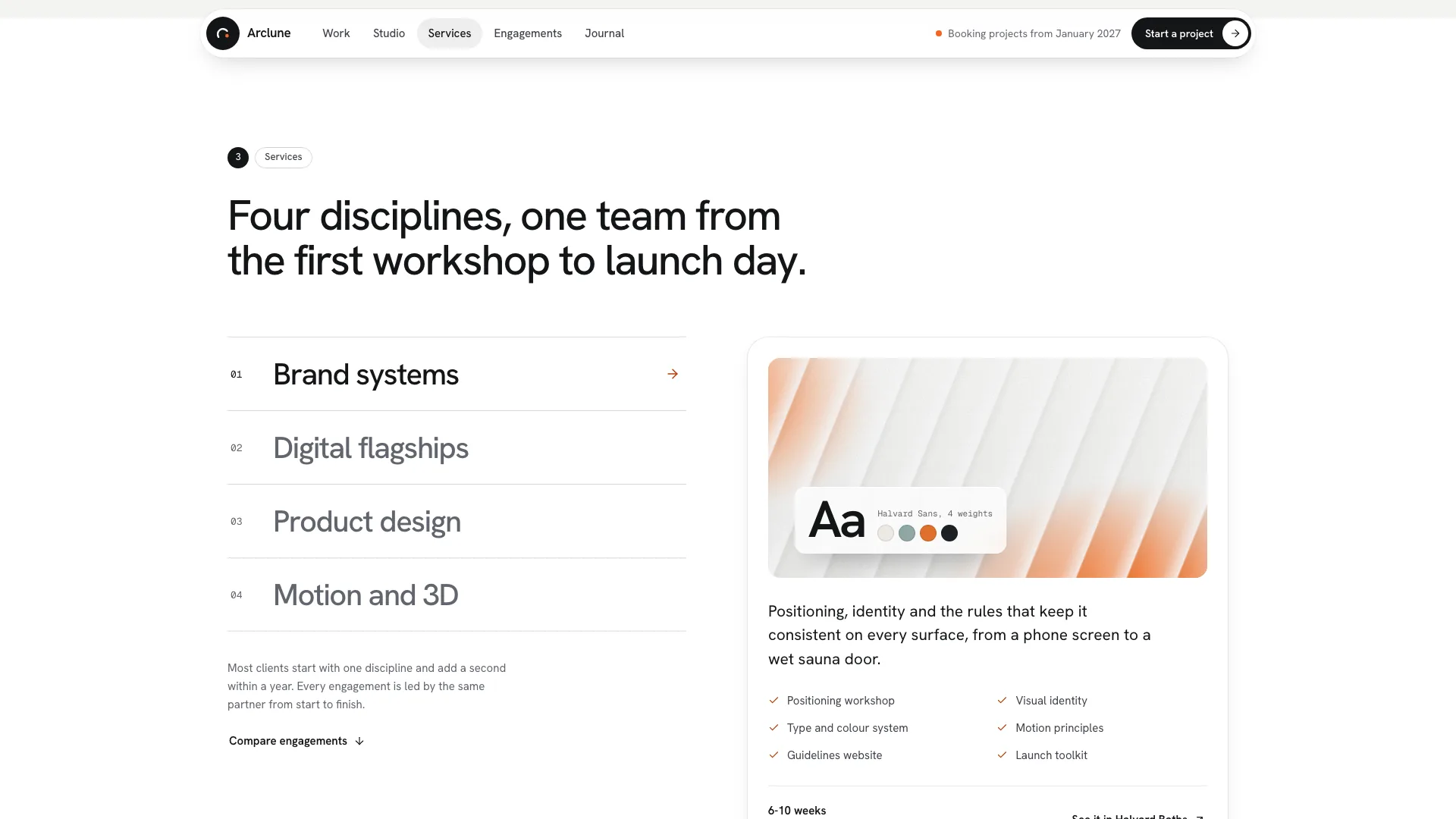This screenshot has height=819, width=1456.
Task: Go to the Engagements nav item
Action: point(528,33)
